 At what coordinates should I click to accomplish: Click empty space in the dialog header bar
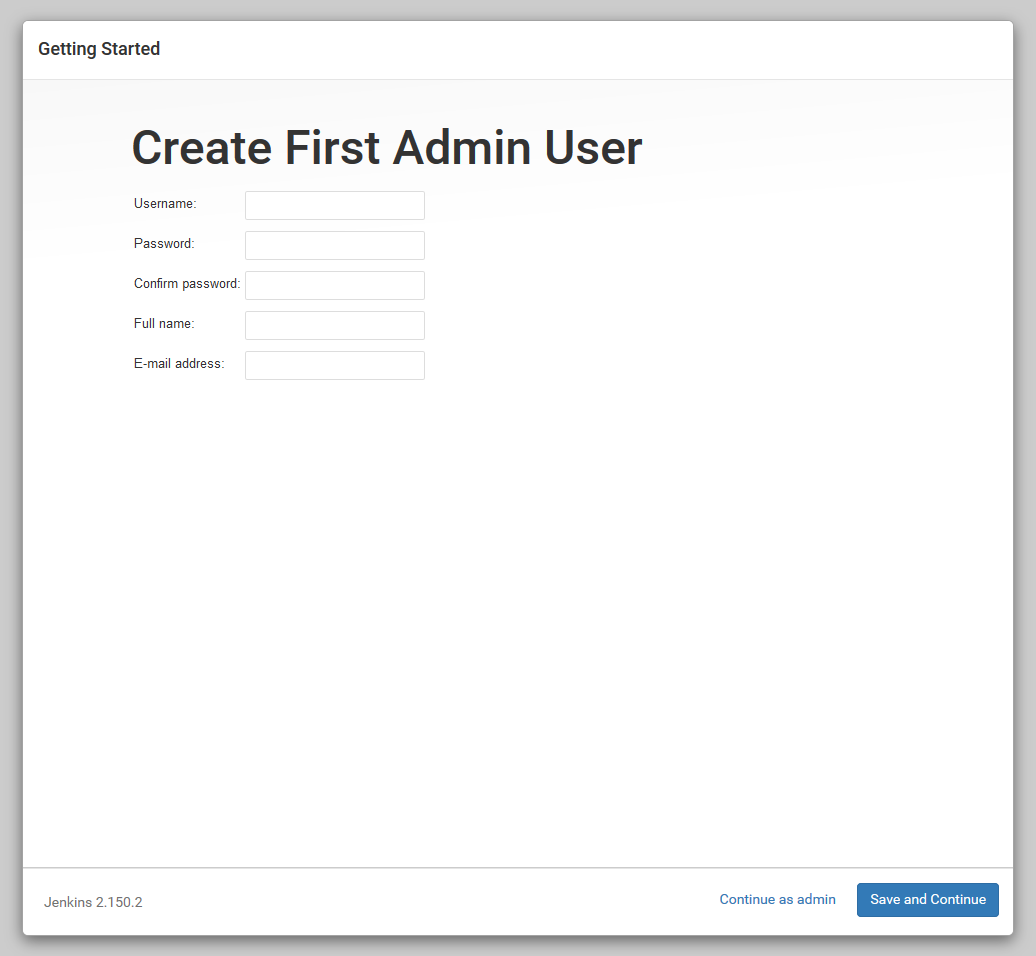pyautogui.click(x=600, y=50)
